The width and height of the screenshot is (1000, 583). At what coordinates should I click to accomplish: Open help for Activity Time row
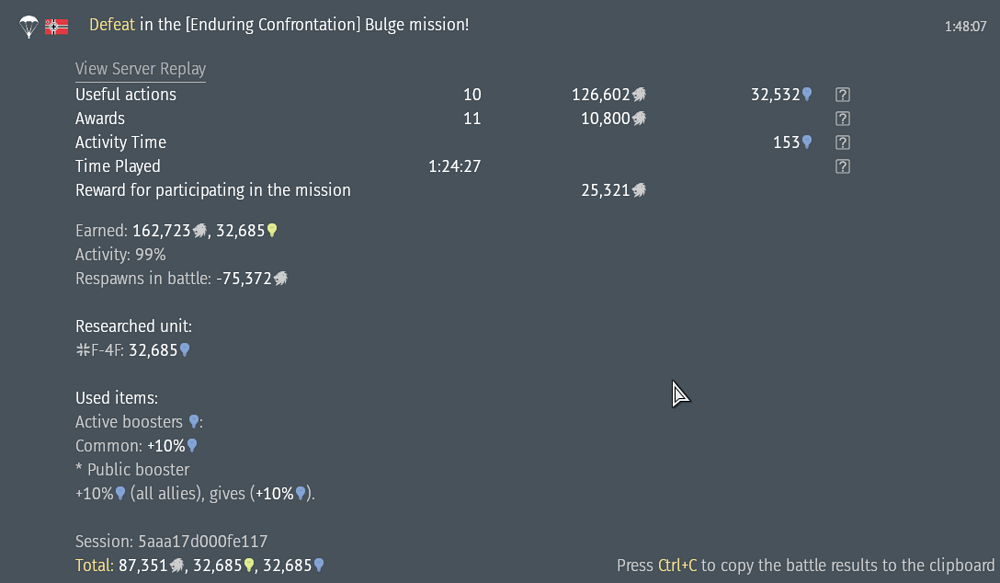pos(842,142)
